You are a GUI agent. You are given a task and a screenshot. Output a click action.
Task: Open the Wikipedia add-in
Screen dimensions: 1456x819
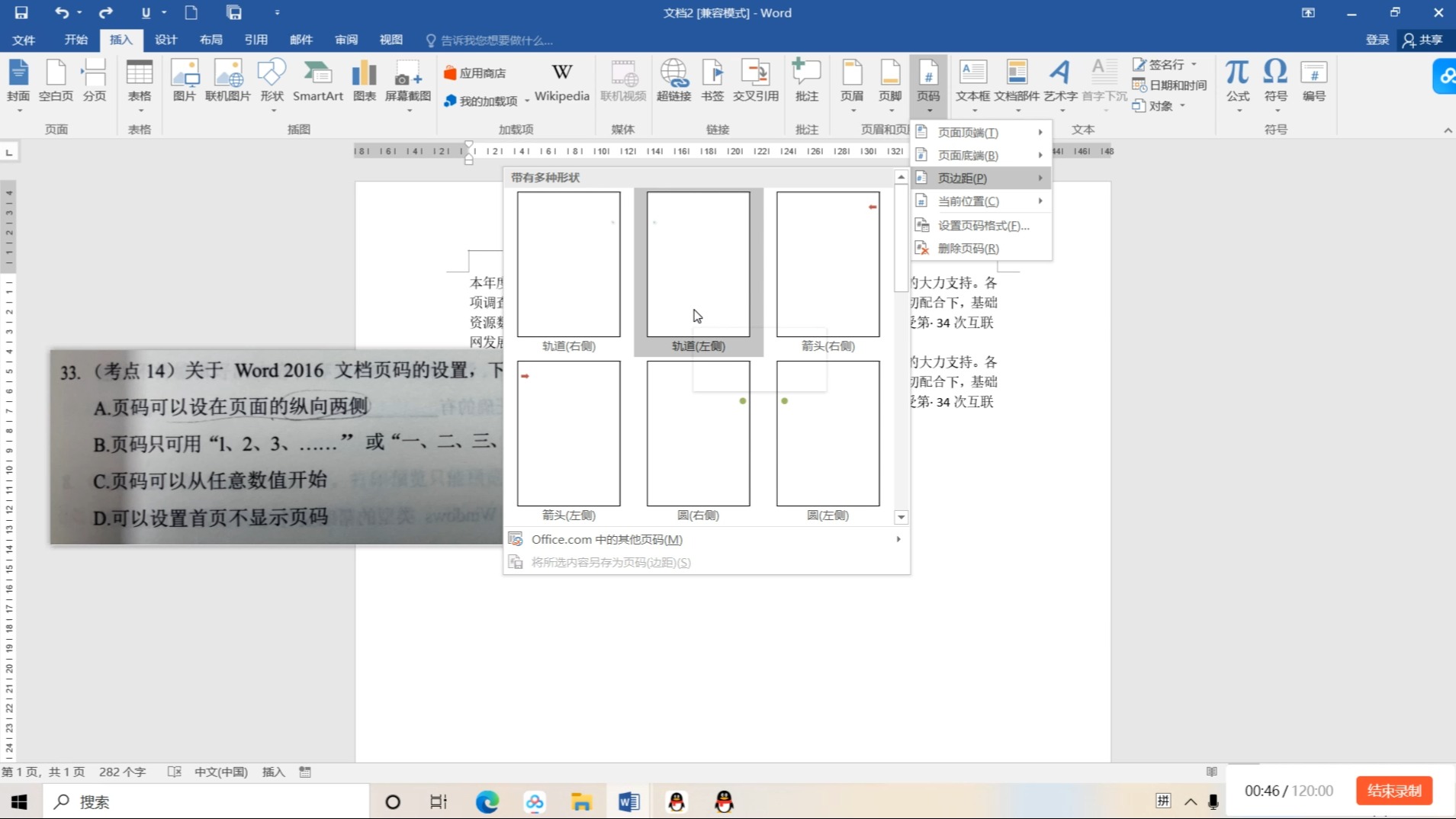(x=562, y=82)
